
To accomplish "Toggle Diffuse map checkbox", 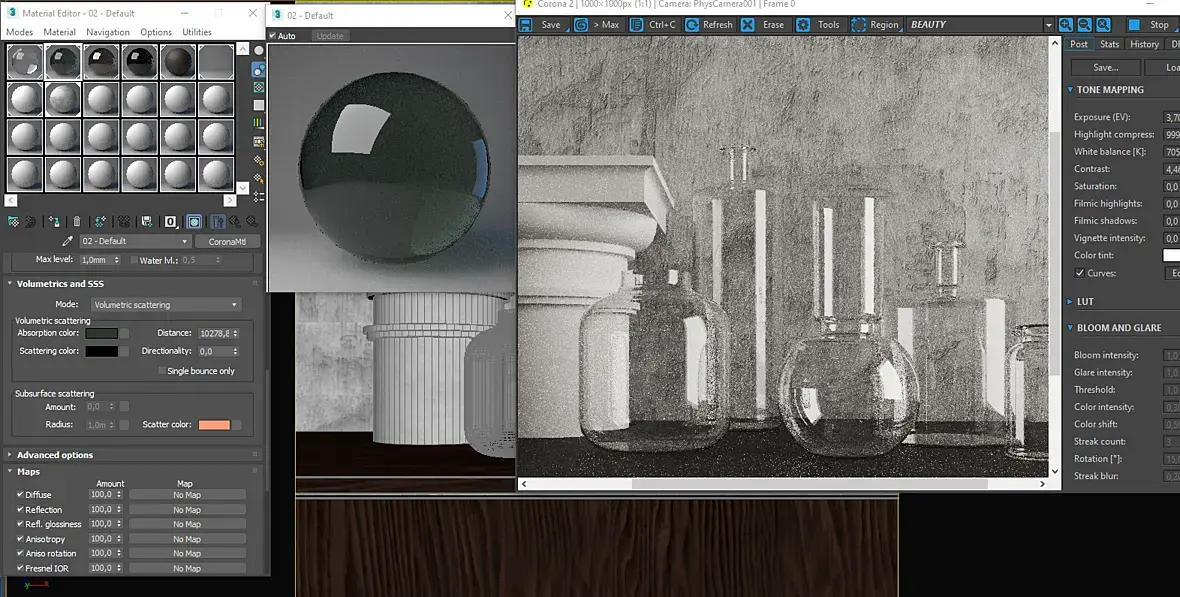I will point(20,495).
